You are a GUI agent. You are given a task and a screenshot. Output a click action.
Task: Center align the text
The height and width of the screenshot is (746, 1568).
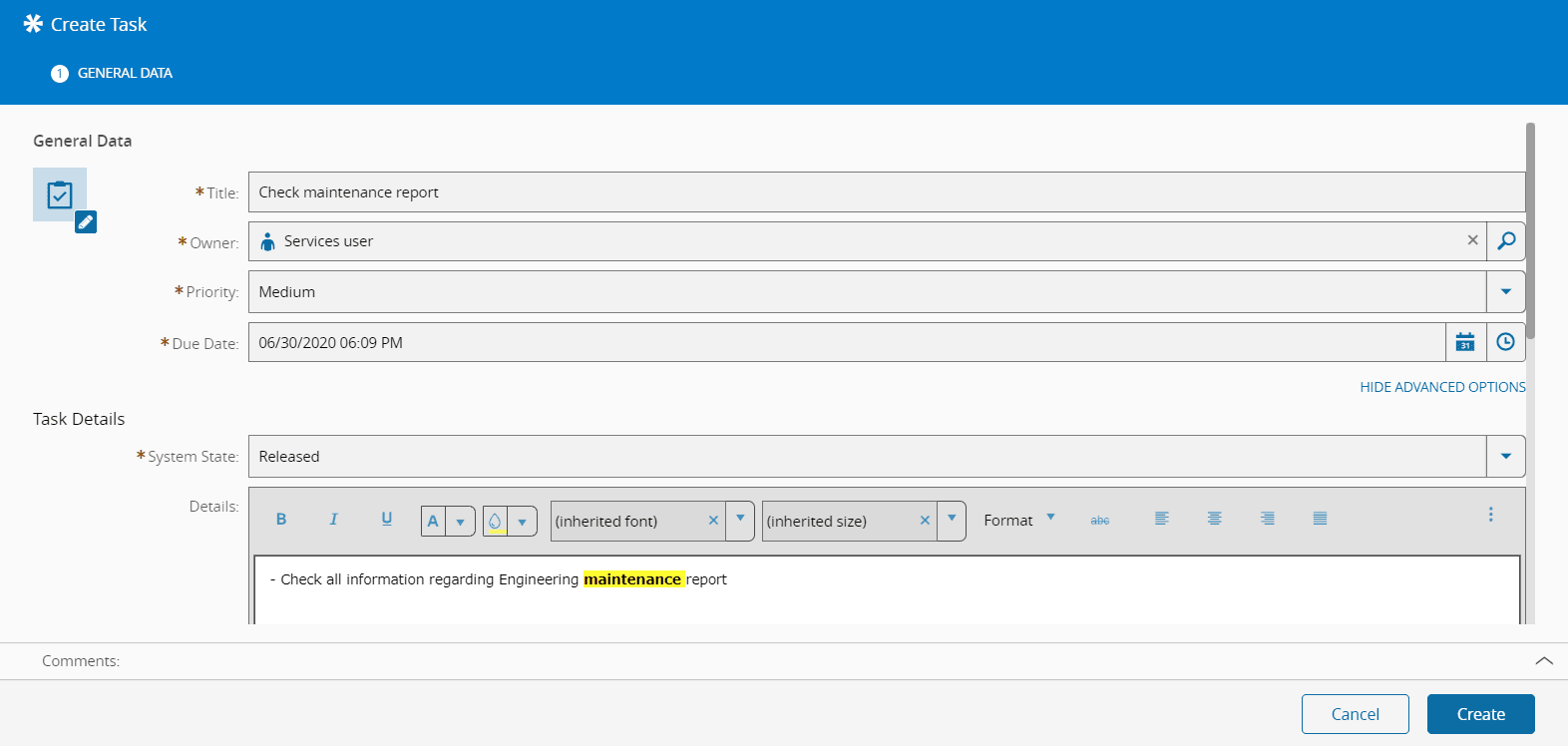[x=1214, y=519]
